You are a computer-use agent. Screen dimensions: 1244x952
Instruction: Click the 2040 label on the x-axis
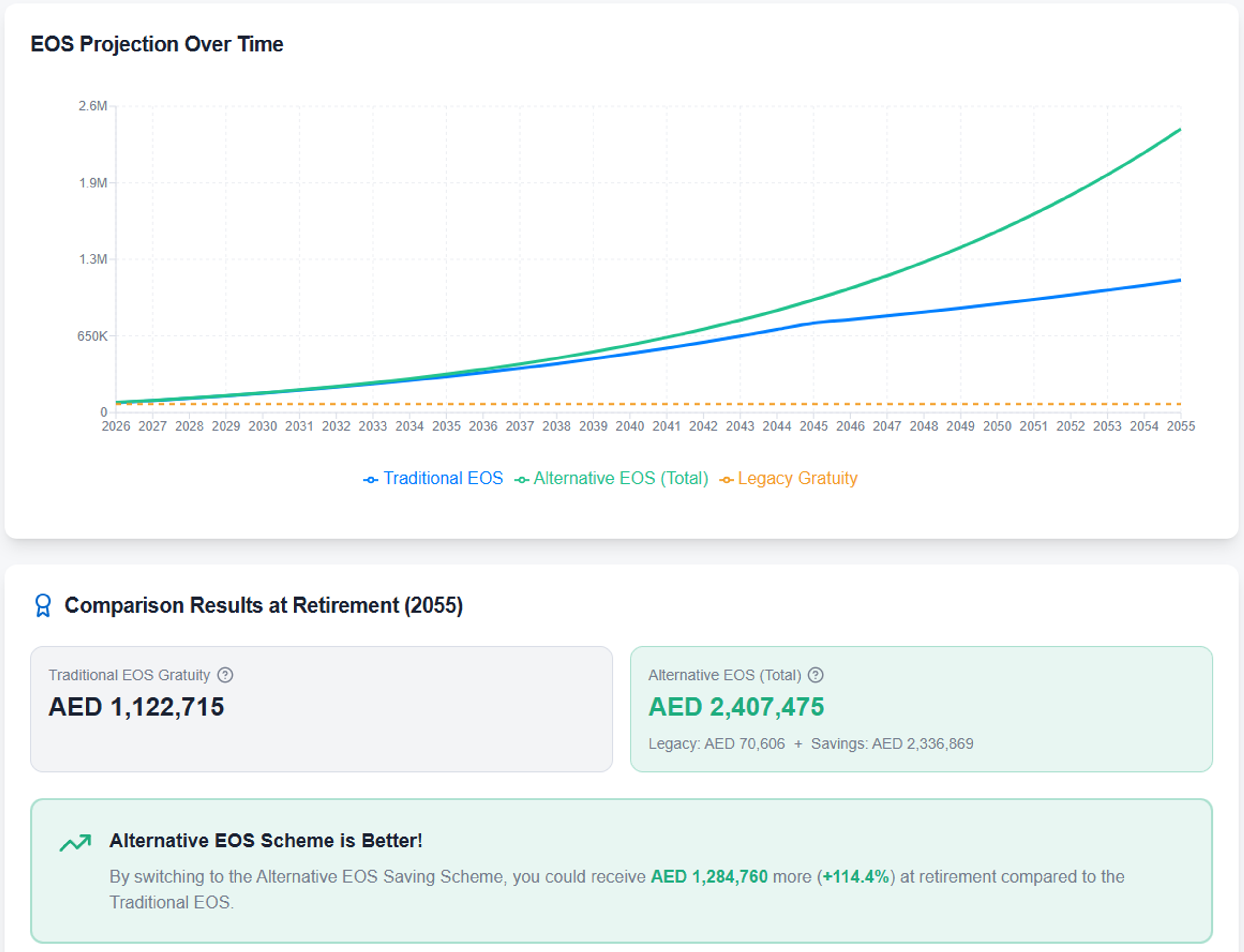point(629,426)
